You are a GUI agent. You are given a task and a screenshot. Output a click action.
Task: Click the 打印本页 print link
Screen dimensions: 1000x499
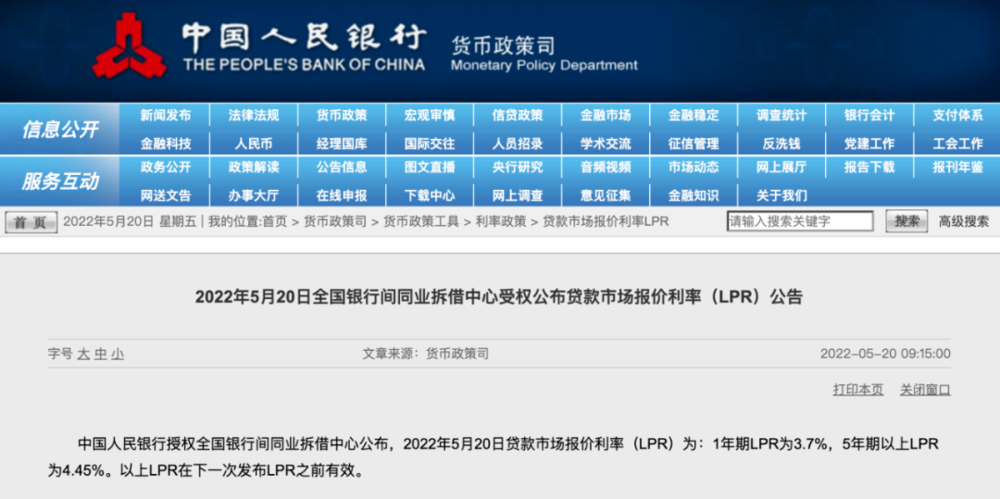[858, 390]
